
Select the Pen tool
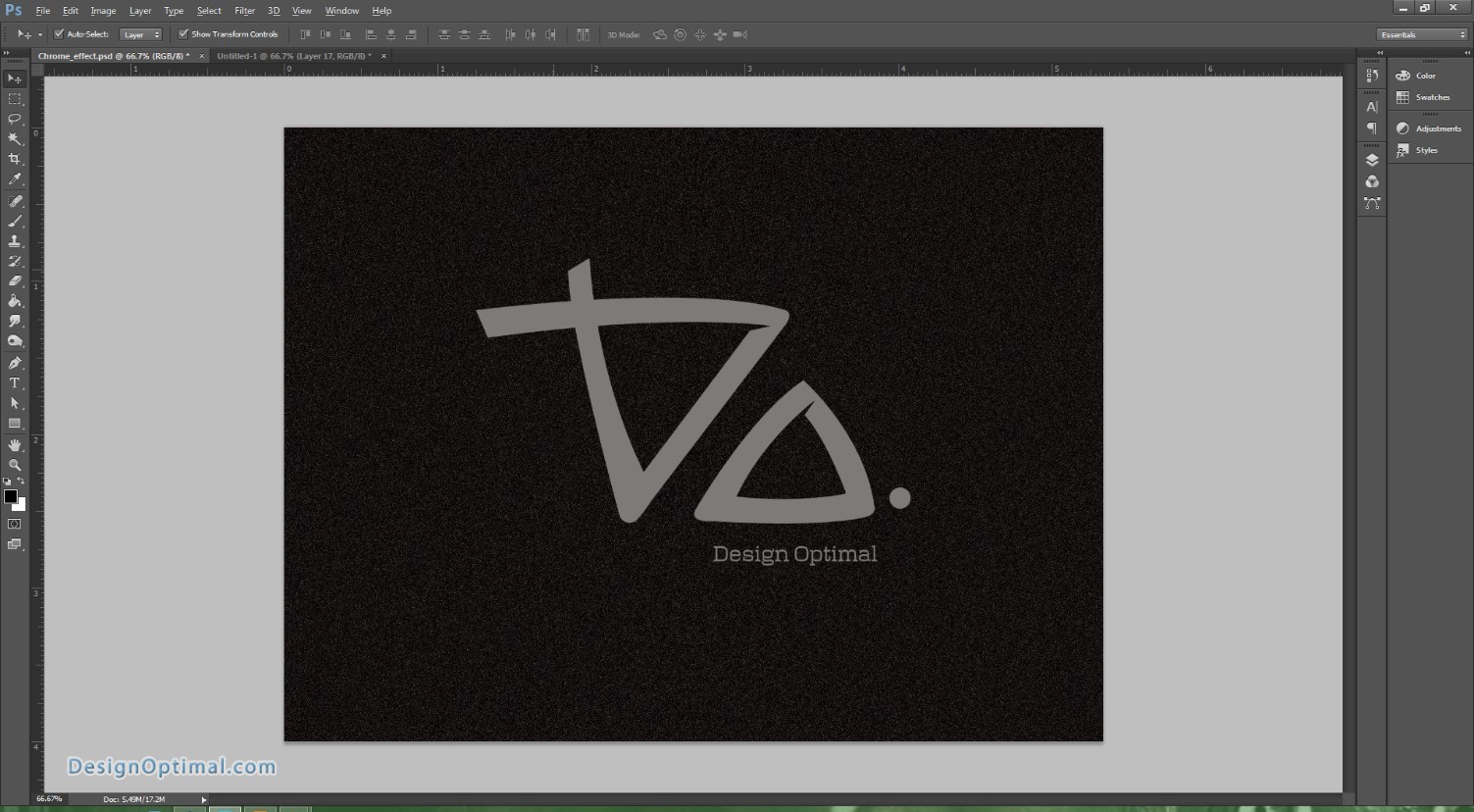pyautogui.click(x=15, y=363)
